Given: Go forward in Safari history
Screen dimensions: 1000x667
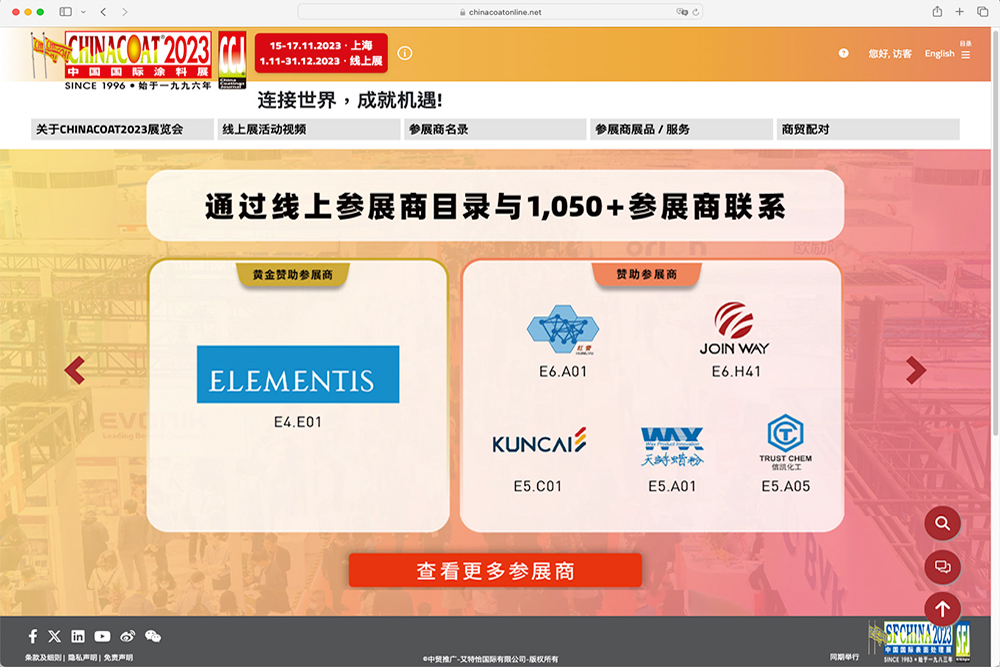Looking at the screenshot, I should (x=124, y=11).
